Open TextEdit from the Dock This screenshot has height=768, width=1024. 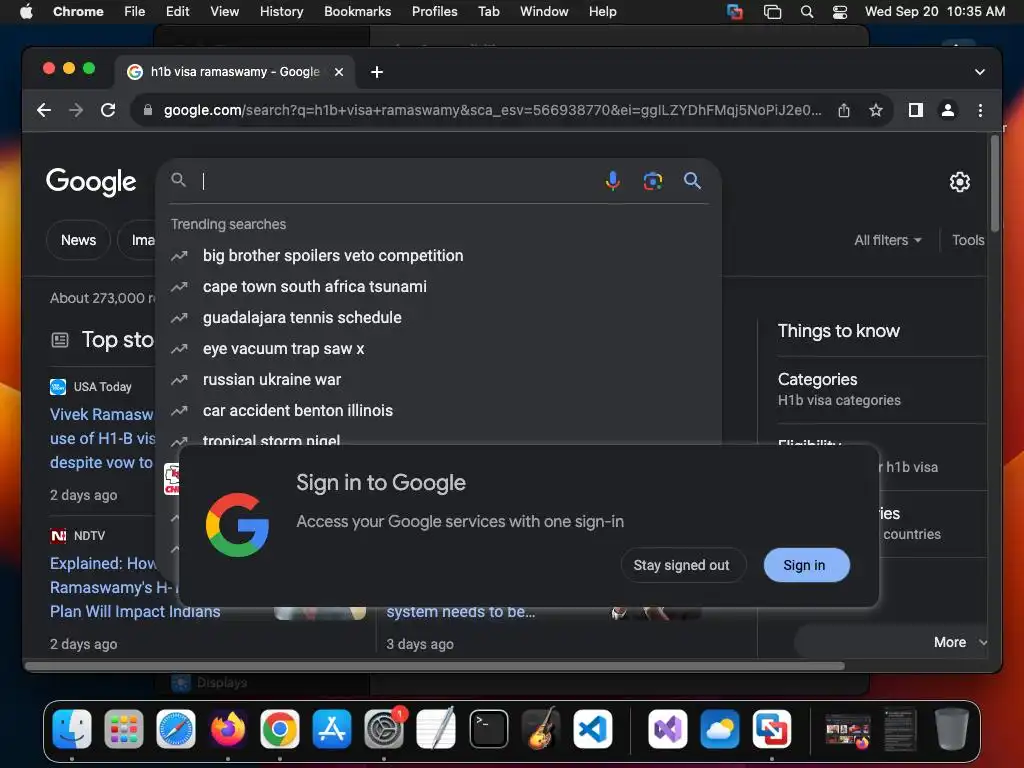pos(436,729)
